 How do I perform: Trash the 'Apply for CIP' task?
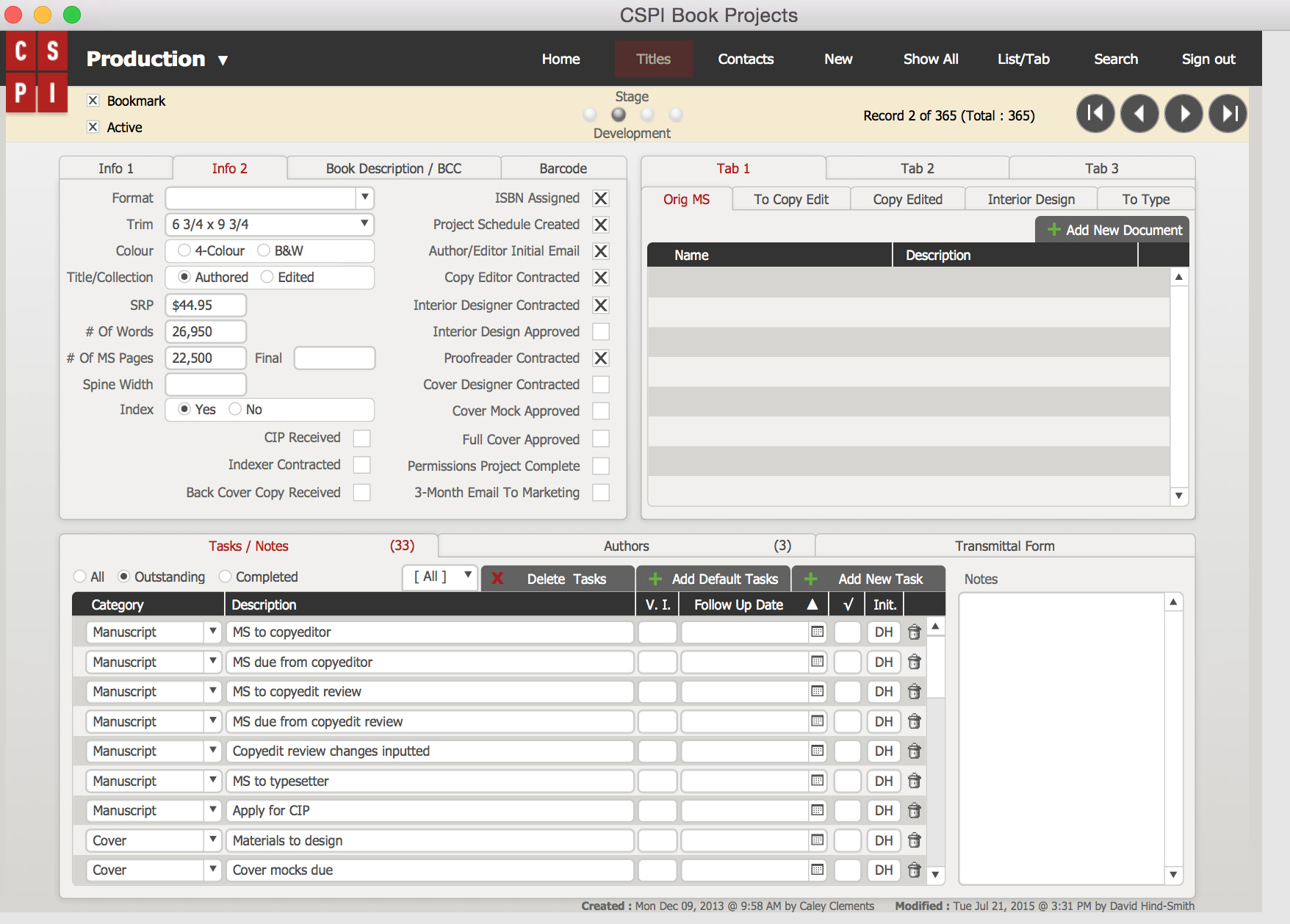[x=914, y=811]
